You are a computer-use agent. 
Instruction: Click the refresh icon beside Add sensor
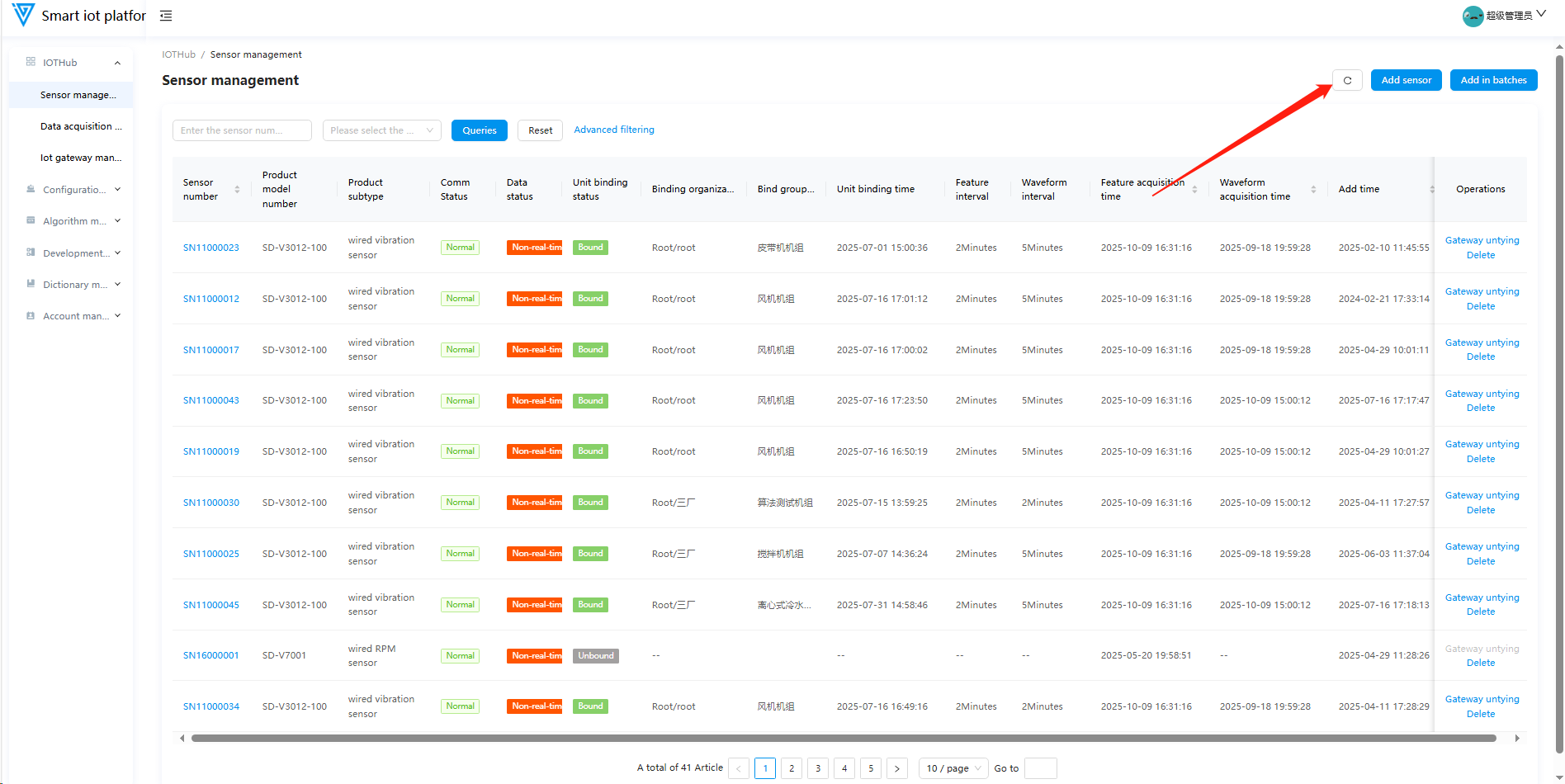[x=1347, y=80]
